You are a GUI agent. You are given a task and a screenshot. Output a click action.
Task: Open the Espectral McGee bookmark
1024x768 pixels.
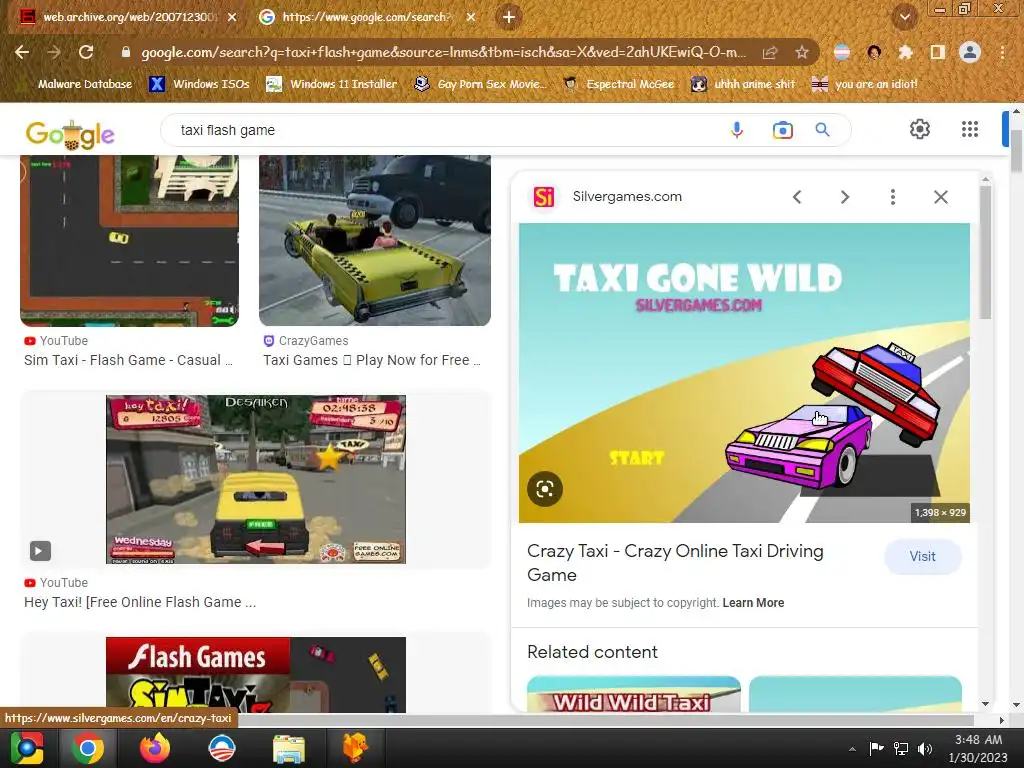point(619,84)
